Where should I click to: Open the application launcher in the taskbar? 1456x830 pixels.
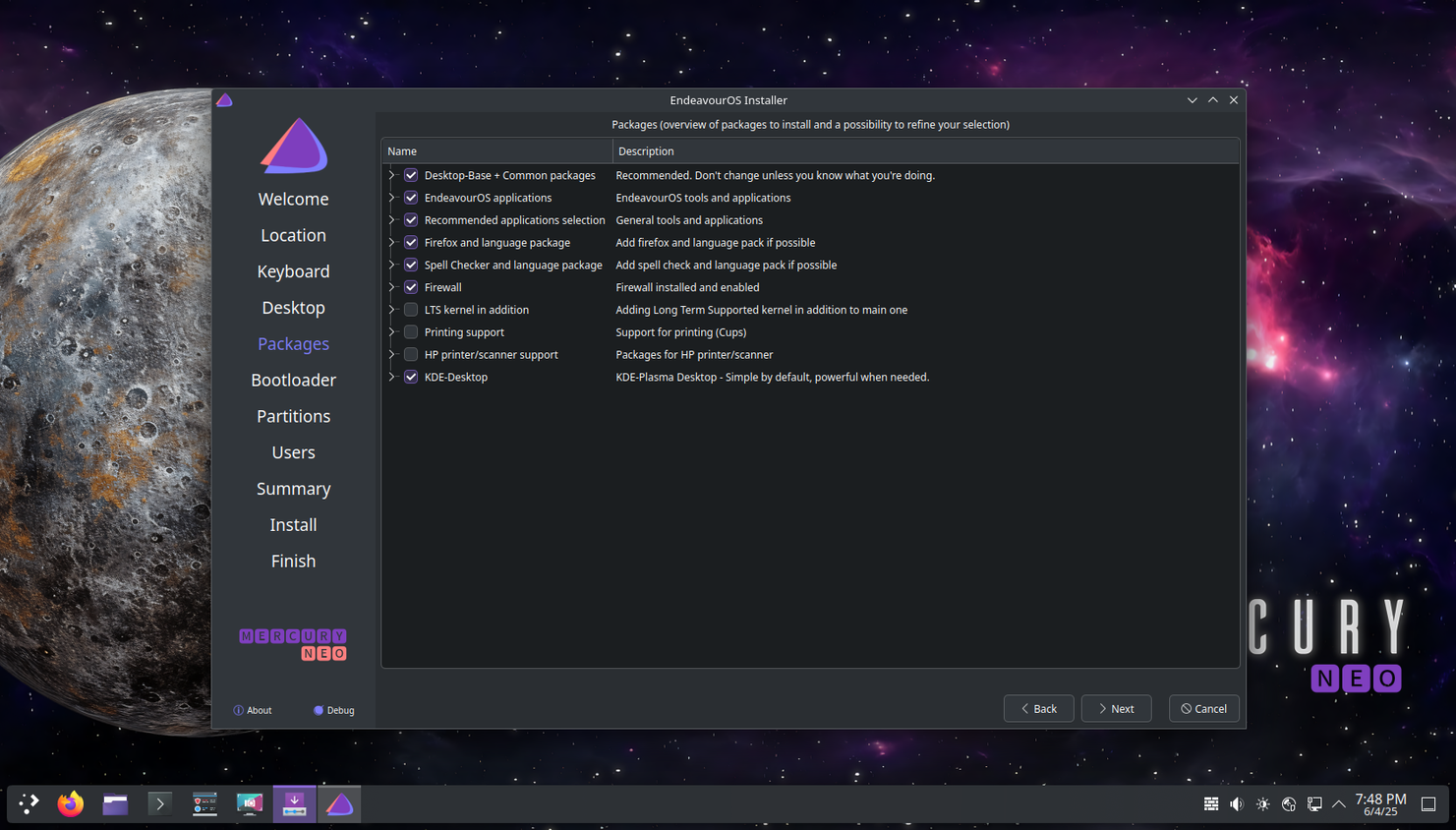tap(29, 803)
